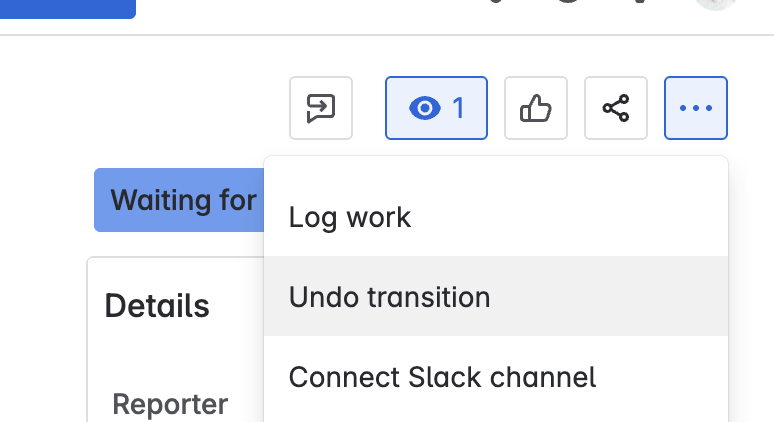Collapse the Details panel header
The height and width of the screenshot is (422, 774).
coord(157,305)
